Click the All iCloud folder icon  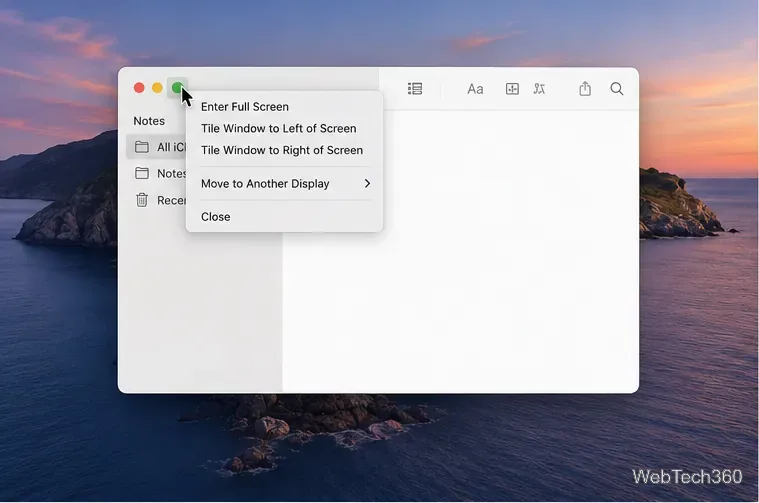coord(142,147)
